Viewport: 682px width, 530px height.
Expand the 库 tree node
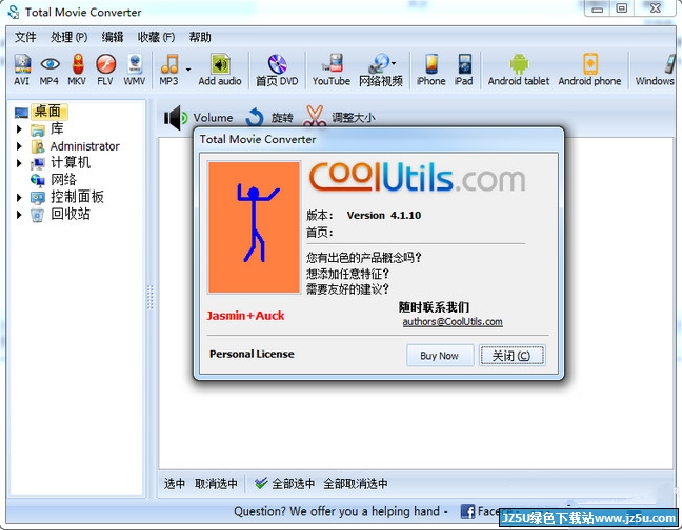[19, 129]
